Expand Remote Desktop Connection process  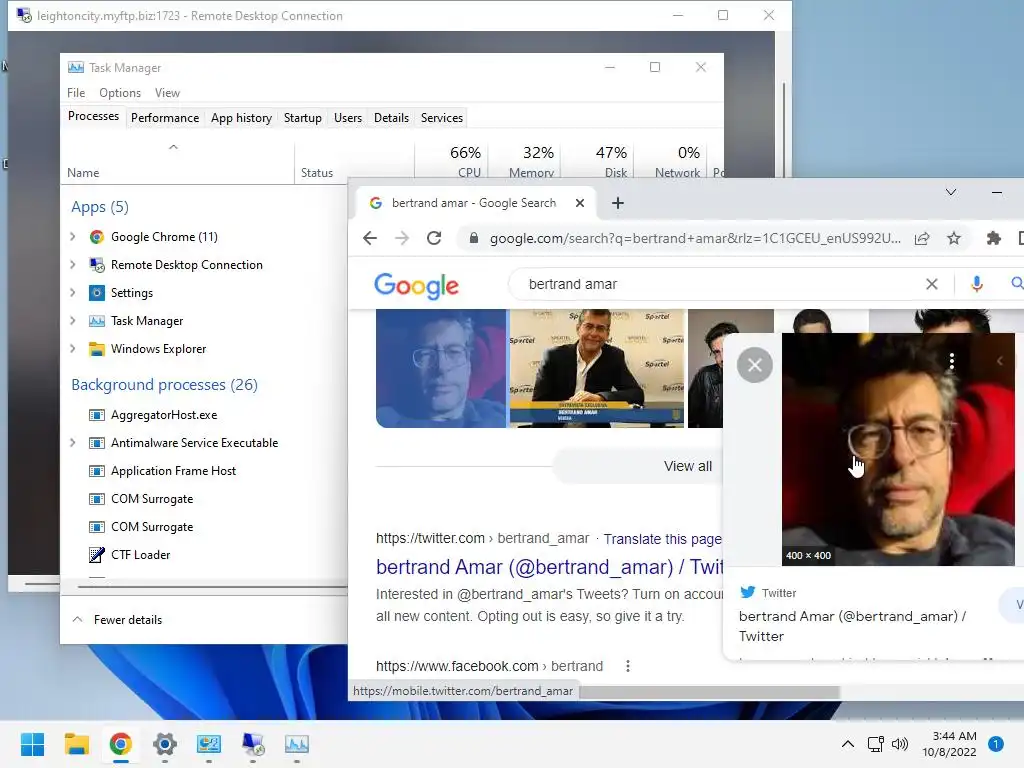pyautogui.click(x=72, y=264)
